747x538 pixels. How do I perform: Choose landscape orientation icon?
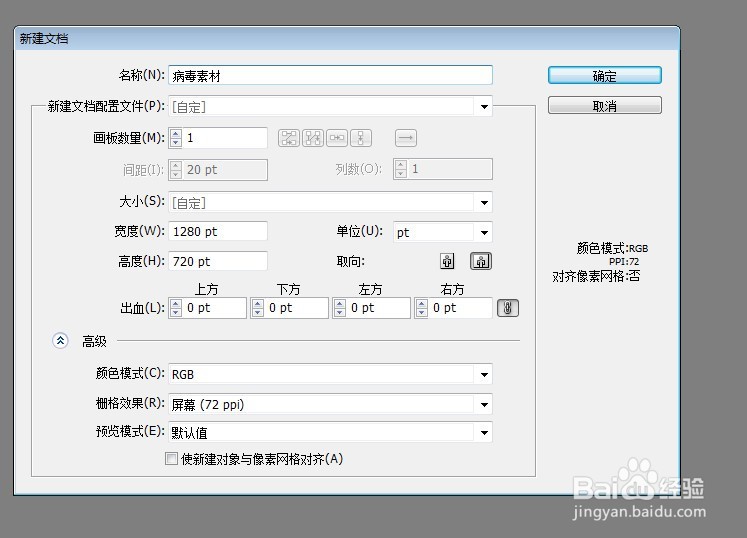coord(481,261)
